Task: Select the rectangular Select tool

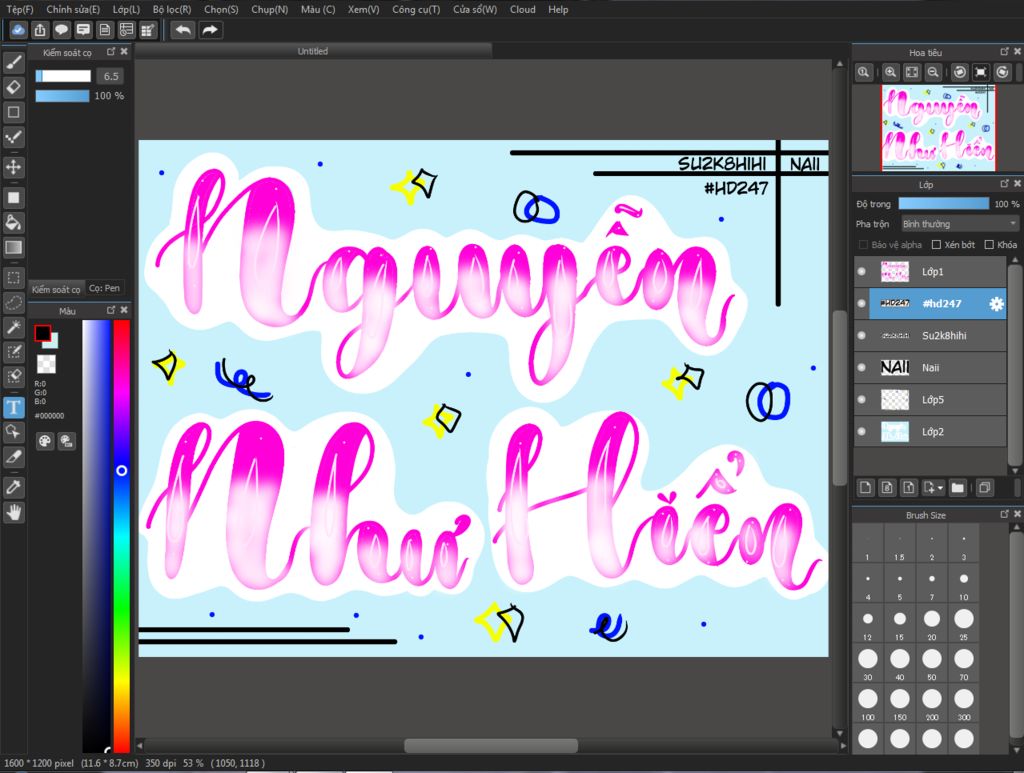Action: click(14, 277)
